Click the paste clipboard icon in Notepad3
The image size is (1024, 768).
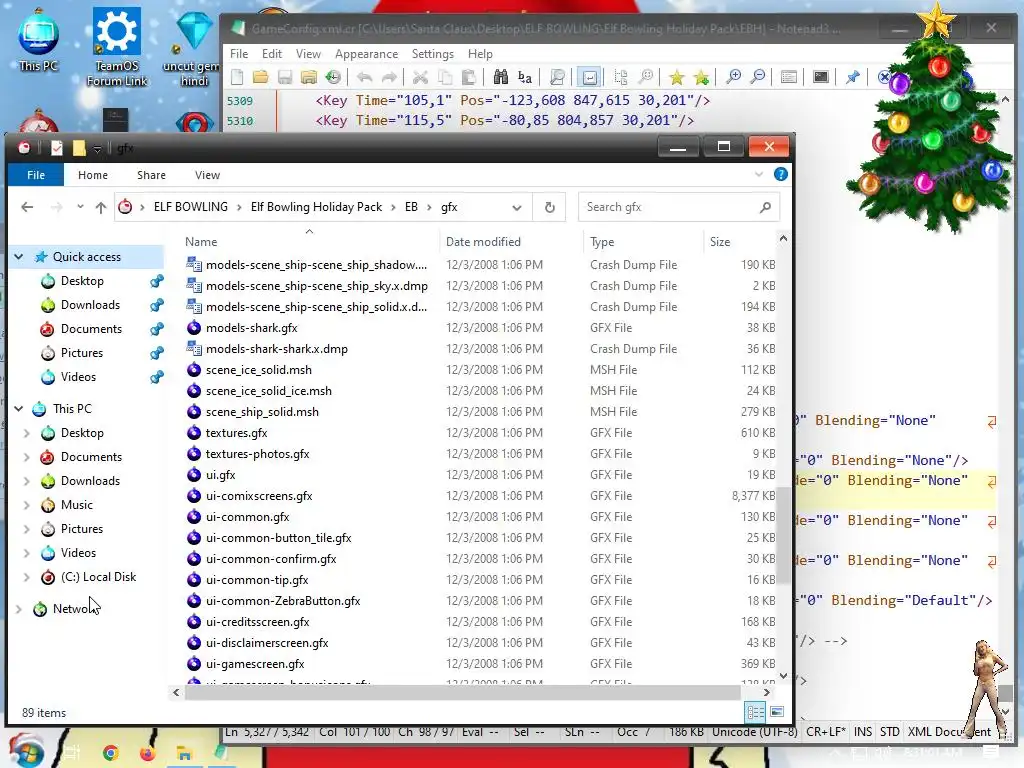click(x=468, y=78)
